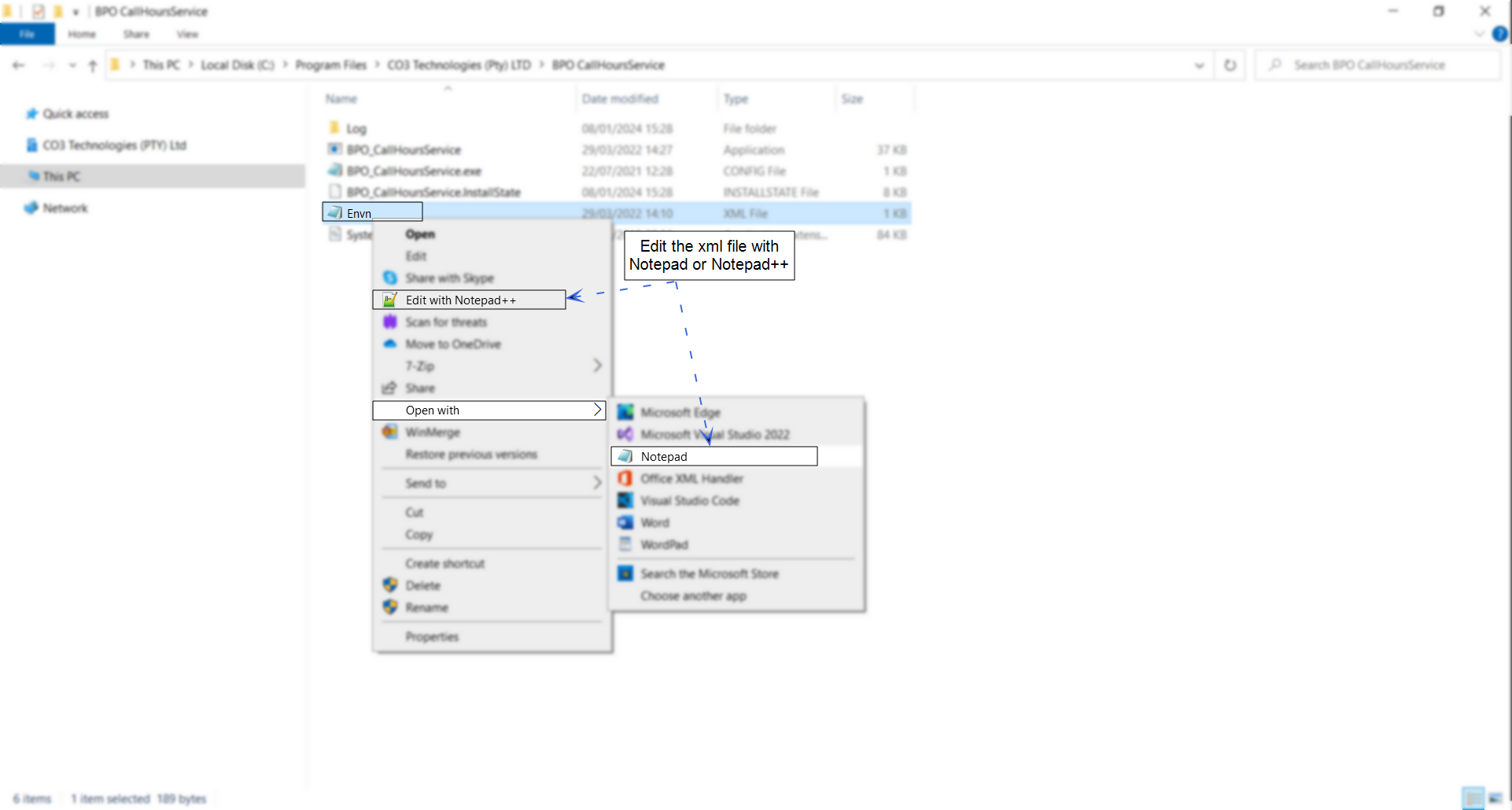1512x810 pixels.
Task: Click the WinMerge icon
Action: [389, 432]
